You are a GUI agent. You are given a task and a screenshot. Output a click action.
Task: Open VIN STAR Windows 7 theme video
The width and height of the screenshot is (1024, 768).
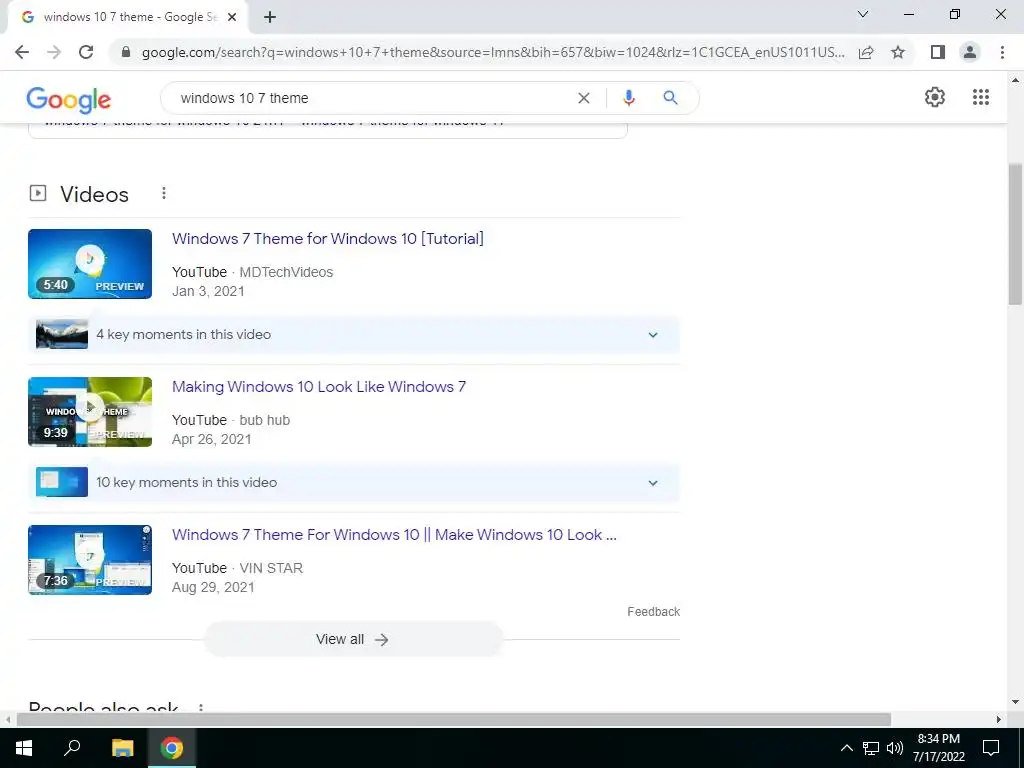(x=394, y=535)
